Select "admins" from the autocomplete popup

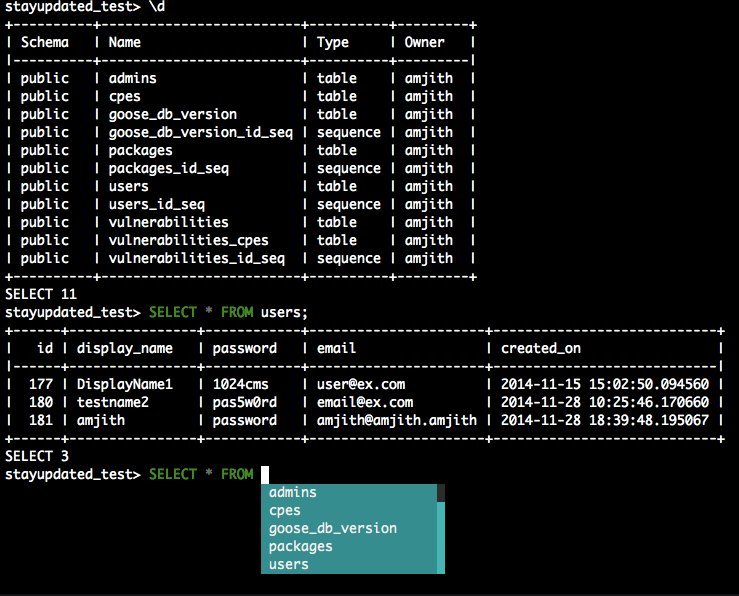click(x=293, y=492)
